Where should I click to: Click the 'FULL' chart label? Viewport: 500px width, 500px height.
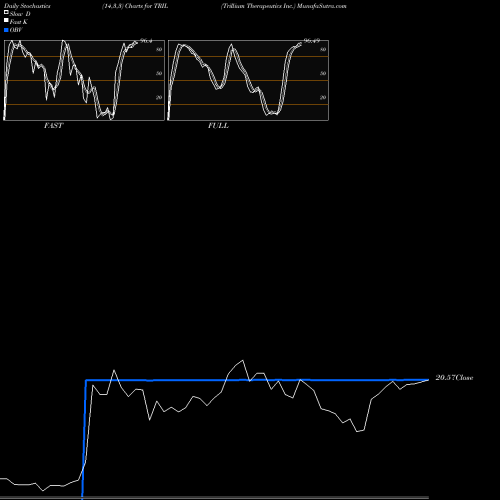(218, 126)
